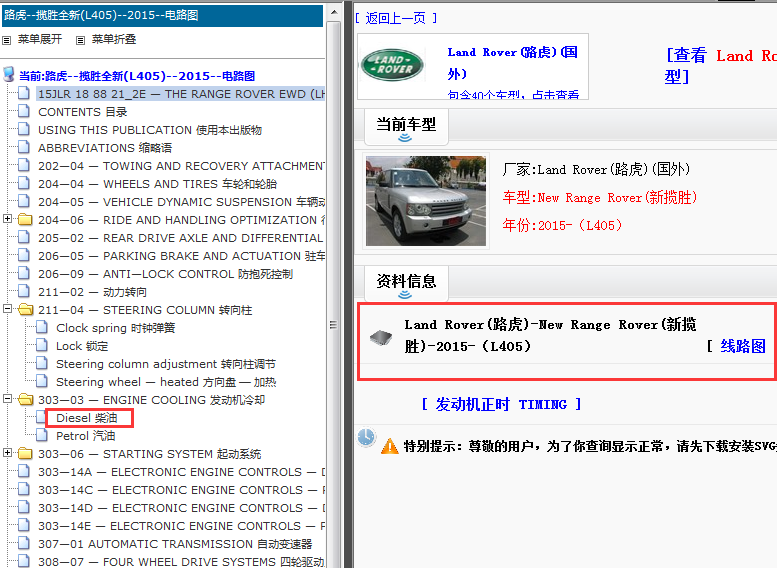Click folder icon of 303-03 ENGINE COOLING
Screen dimensions: 777x568
point(25,399)
